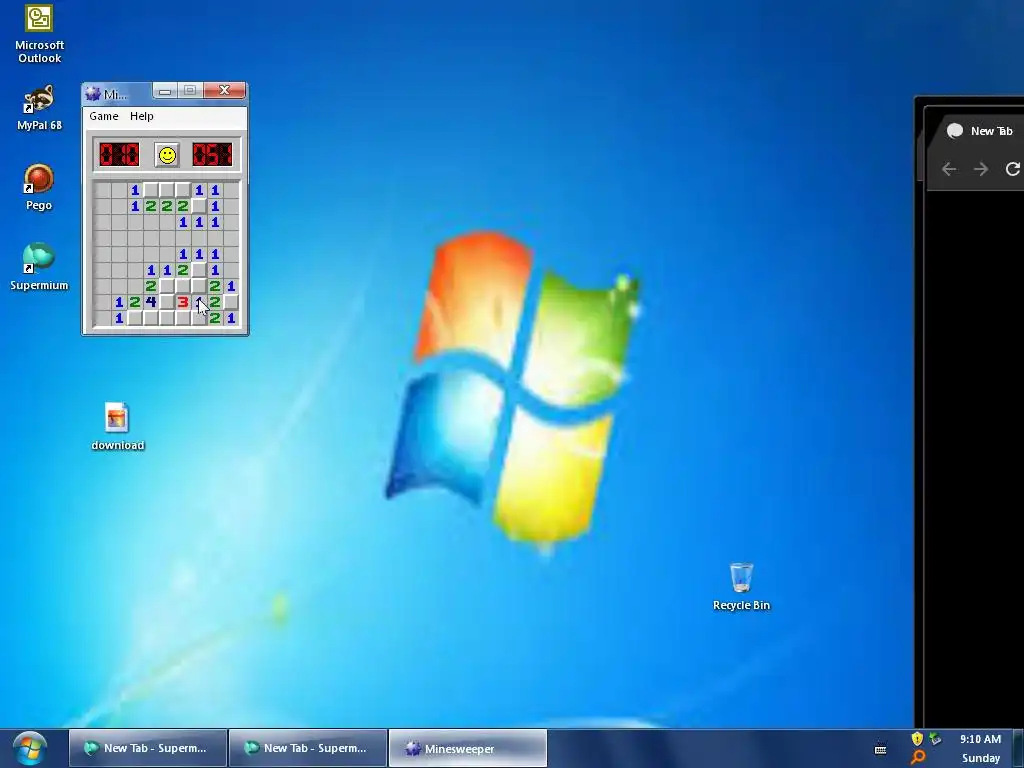Image resolution: width=1024 pixels, height=768 pixels.
Task: Click the dark blue 4 tile
Action: click(151, 302)
